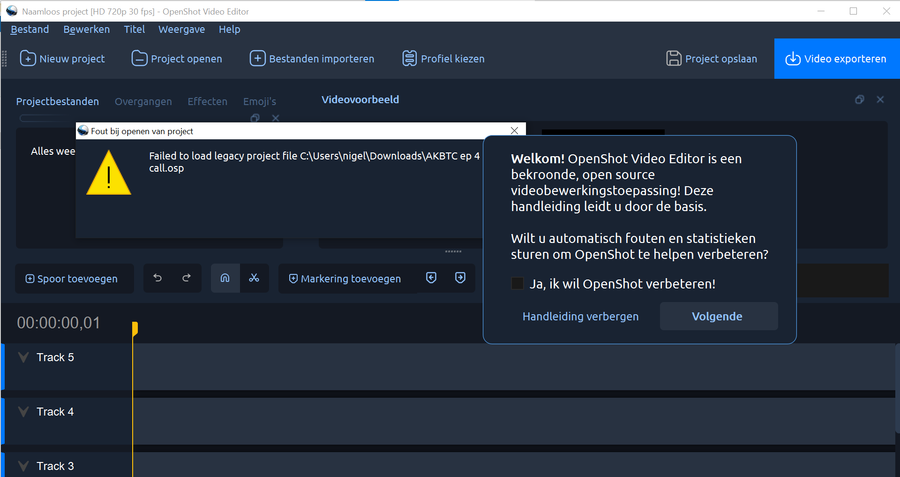Click the timeline vertical scrollbar
Viewport: 900px width, 477px height.
tap(897, 387)
